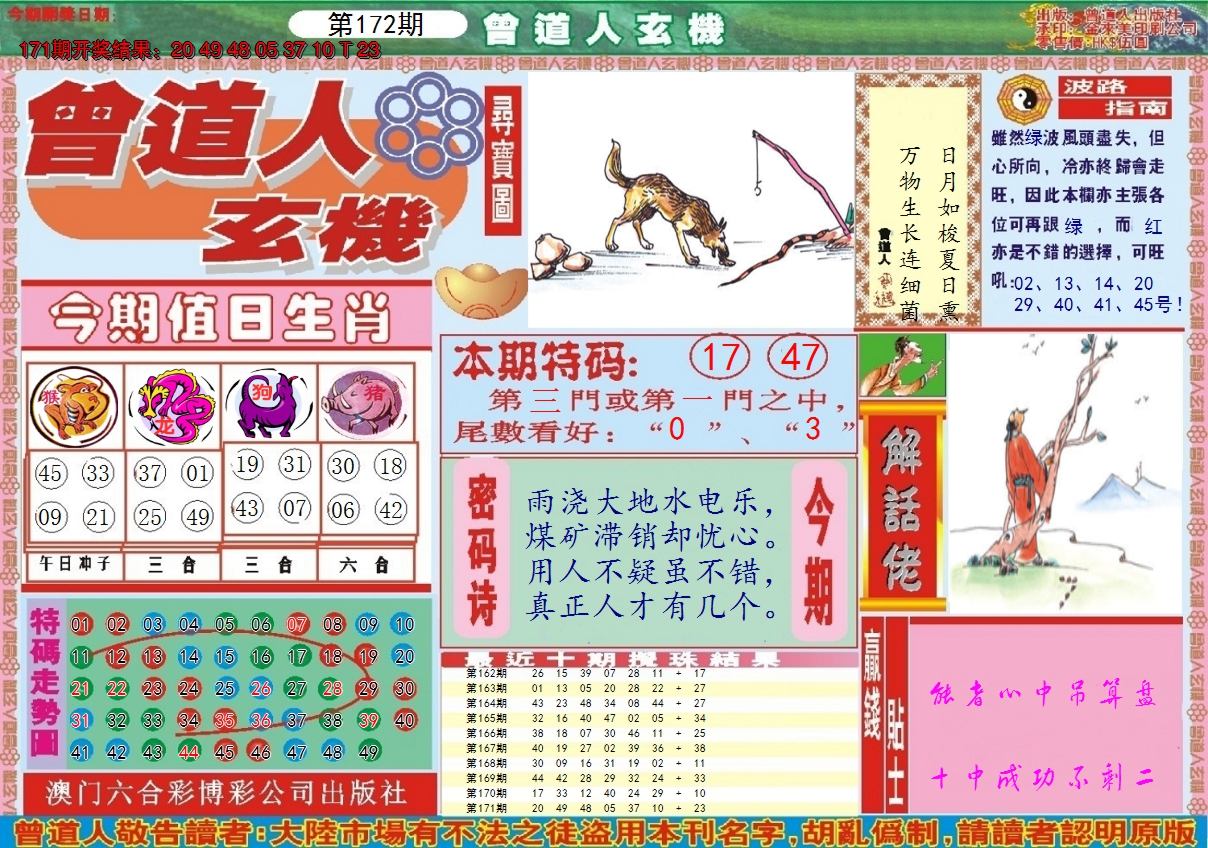Click the verse 日月如梭夏日熏
Image resolution: width=1208 pixels, height=848 pixels.
click(x=948, y=234)
